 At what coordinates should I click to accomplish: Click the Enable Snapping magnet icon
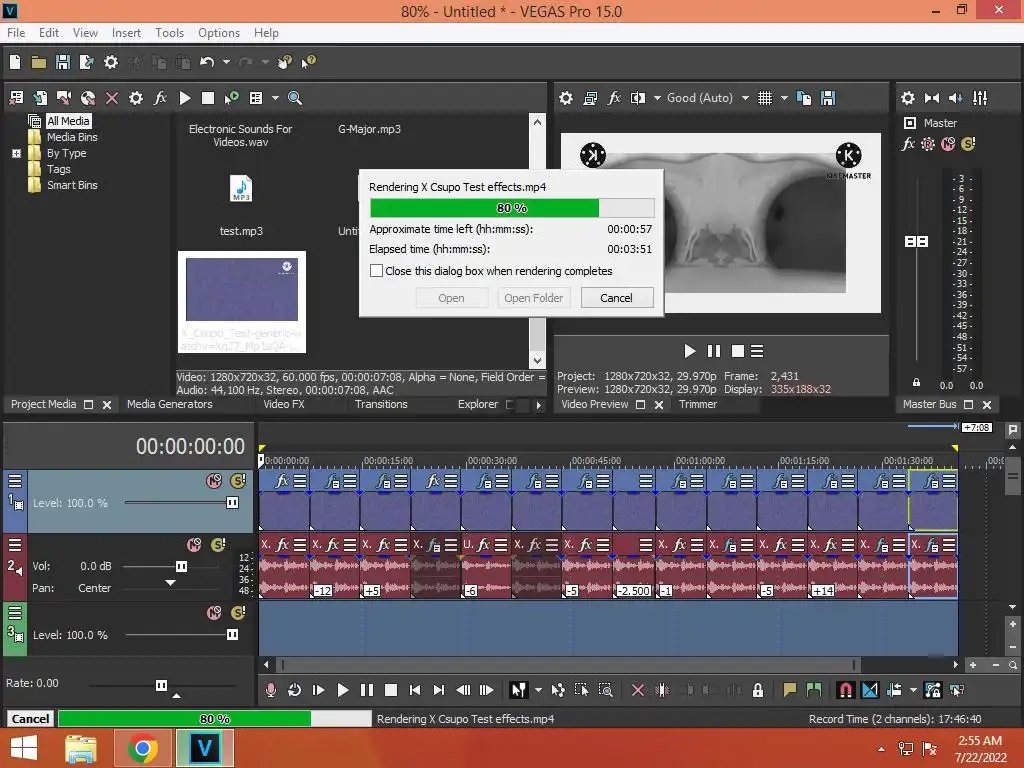(x=845, y=690)
